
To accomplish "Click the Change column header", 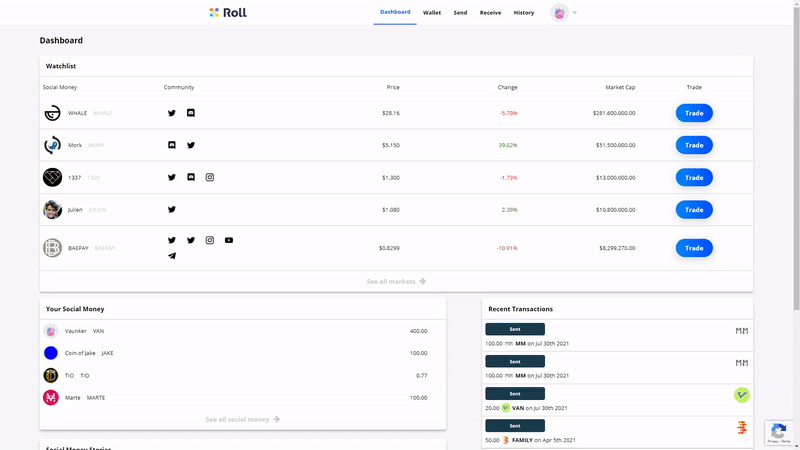I will [x=507, y=87].
